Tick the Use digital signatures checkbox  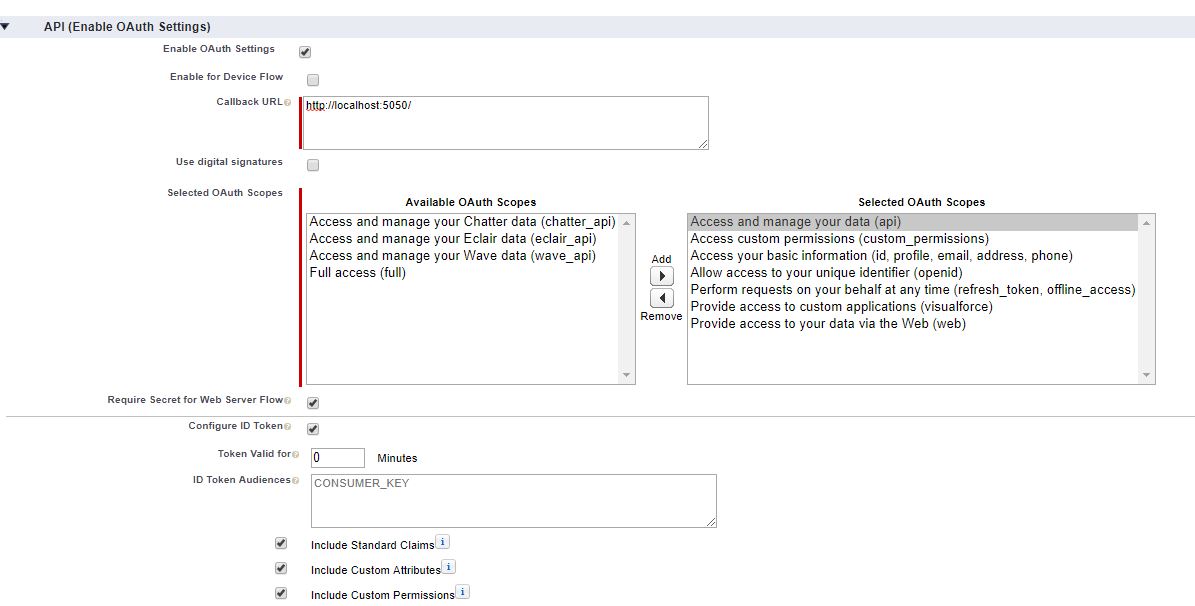(x=313, y=165)
